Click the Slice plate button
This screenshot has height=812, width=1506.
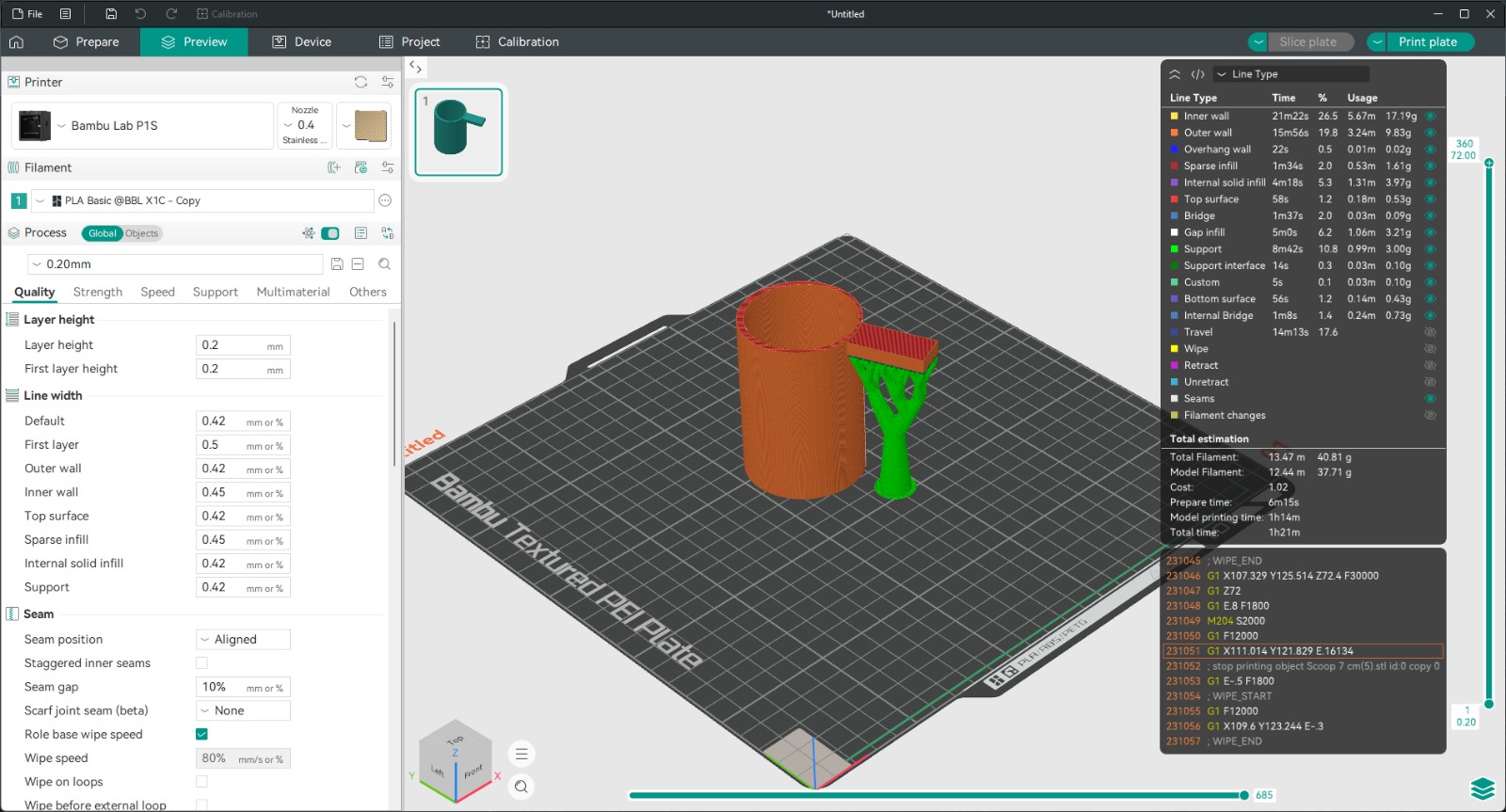[x=1308, y=41]
